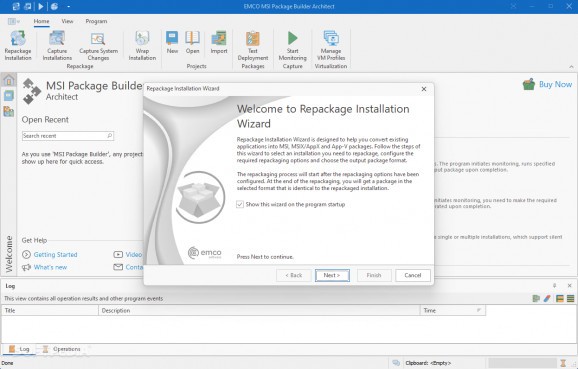Click Cancel in the Repackage Installation Wizard

[413, 275]
